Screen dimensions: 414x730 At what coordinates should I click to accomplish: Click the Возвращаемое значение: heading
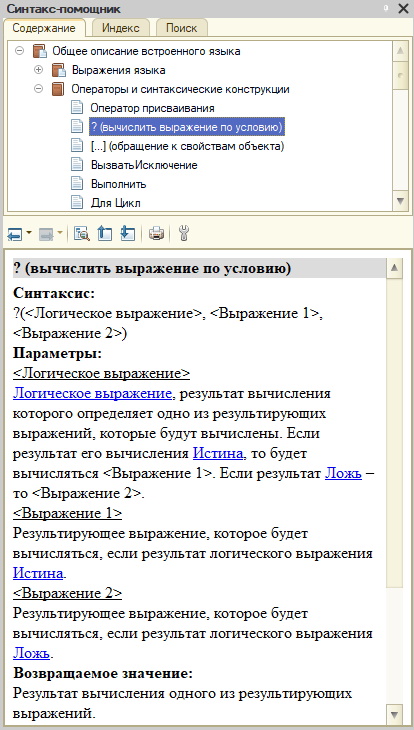pos(103,673)
